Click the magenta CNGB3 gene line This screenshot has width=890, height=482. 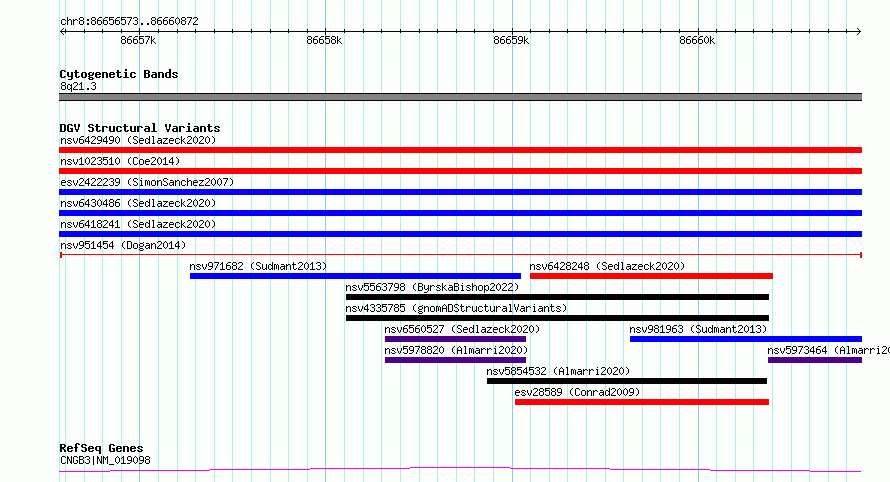[460, 470]
